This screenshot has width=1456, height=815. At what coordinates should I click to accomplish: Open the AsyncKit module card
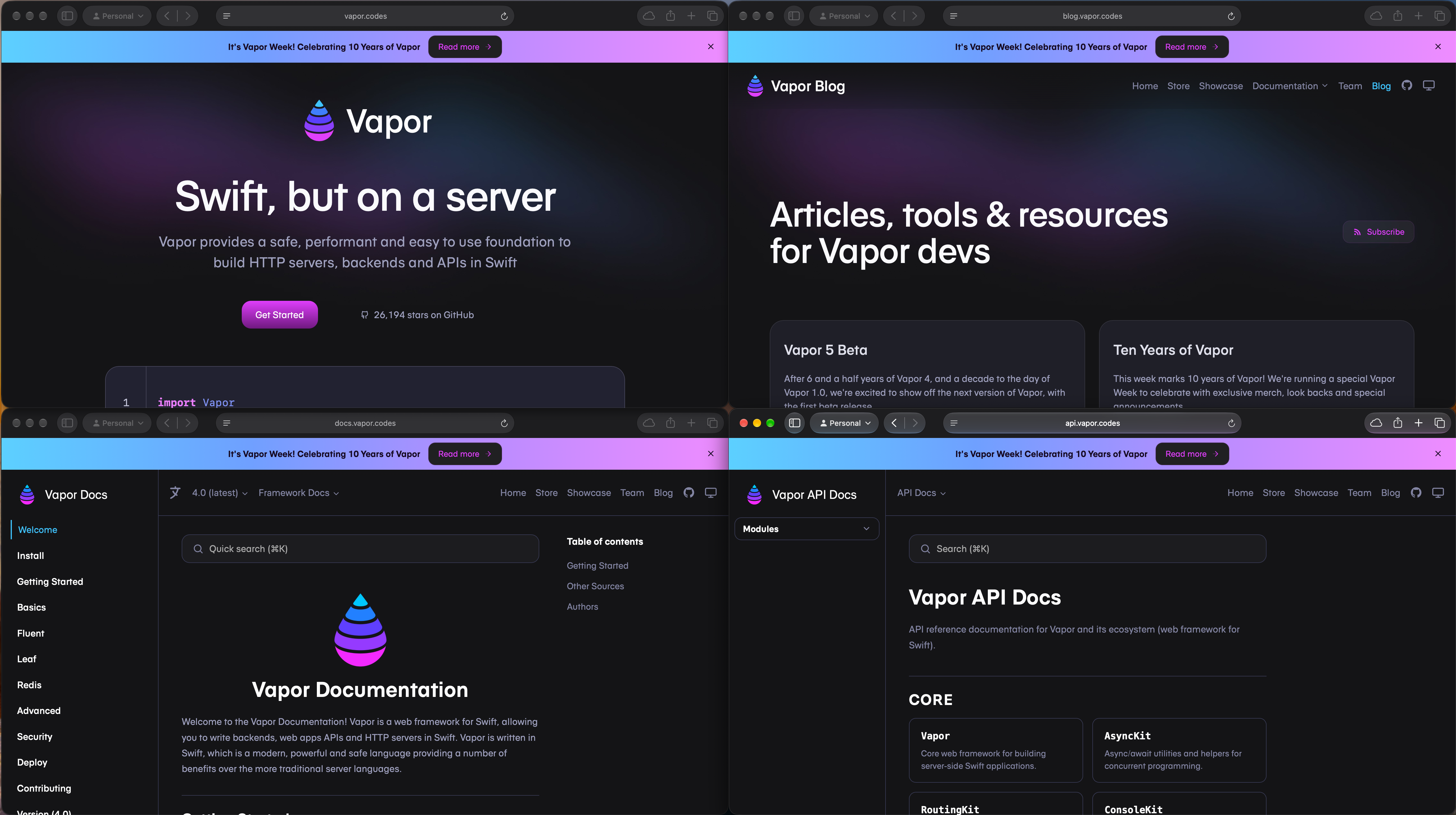pyautogui.click(x=1179, y=750)
